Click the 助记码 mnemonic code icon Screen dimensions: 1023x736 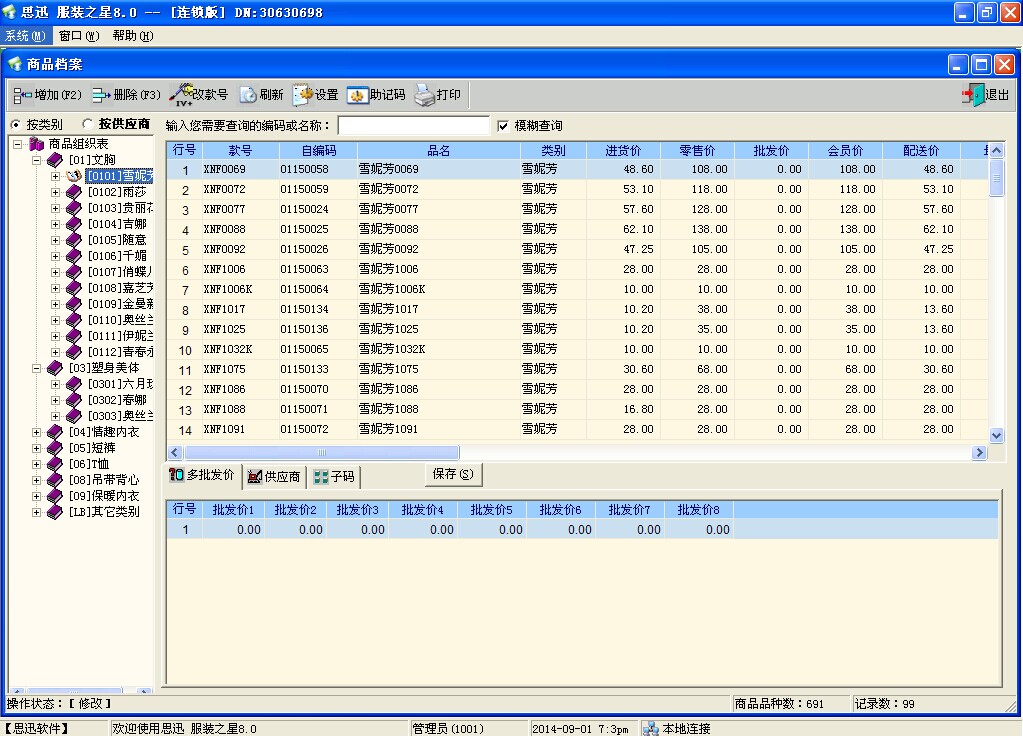tap(358, 95)
